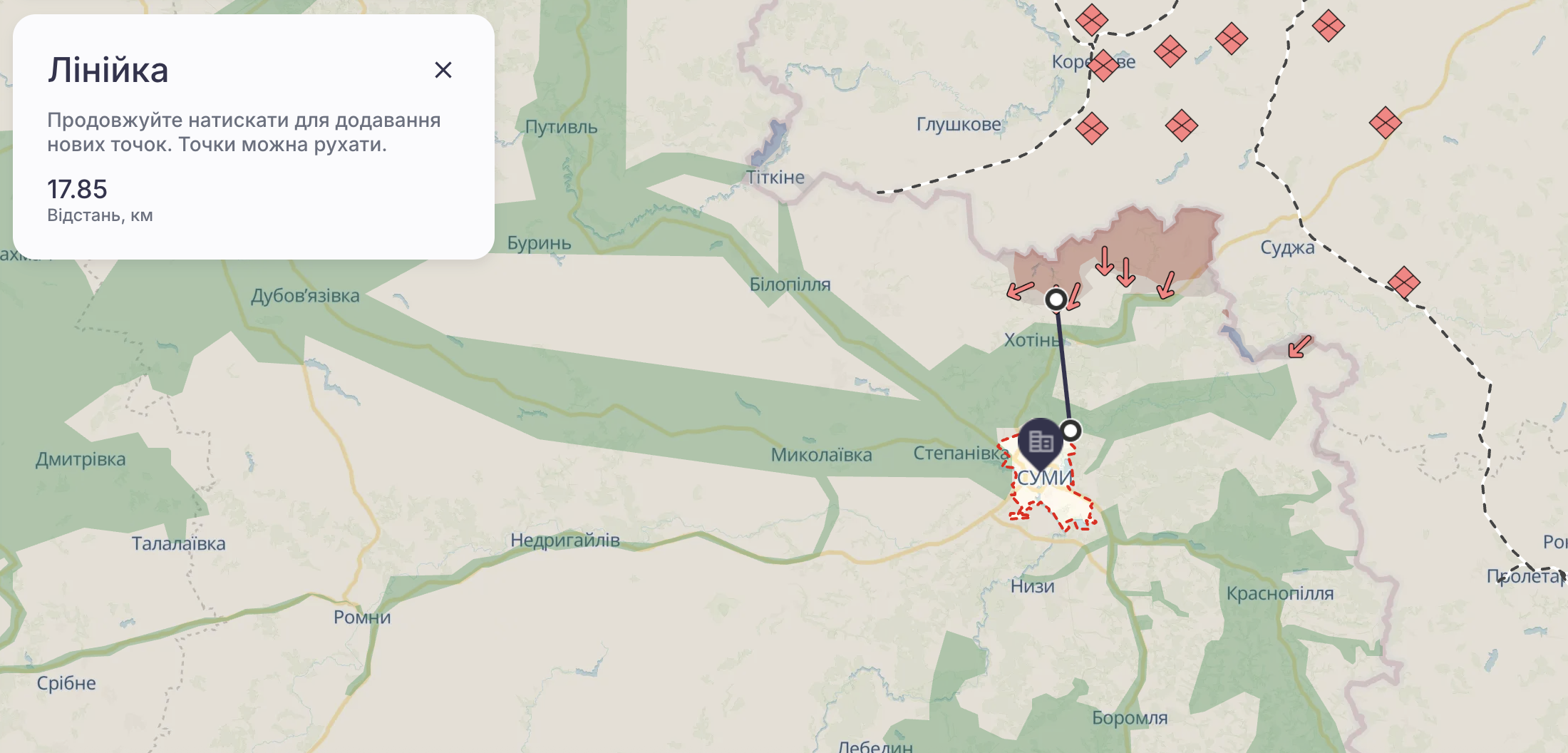The width and height of the screenshot is (1568, 753).
Task: Click the dark ruler measurement line
Action: 1063,365
